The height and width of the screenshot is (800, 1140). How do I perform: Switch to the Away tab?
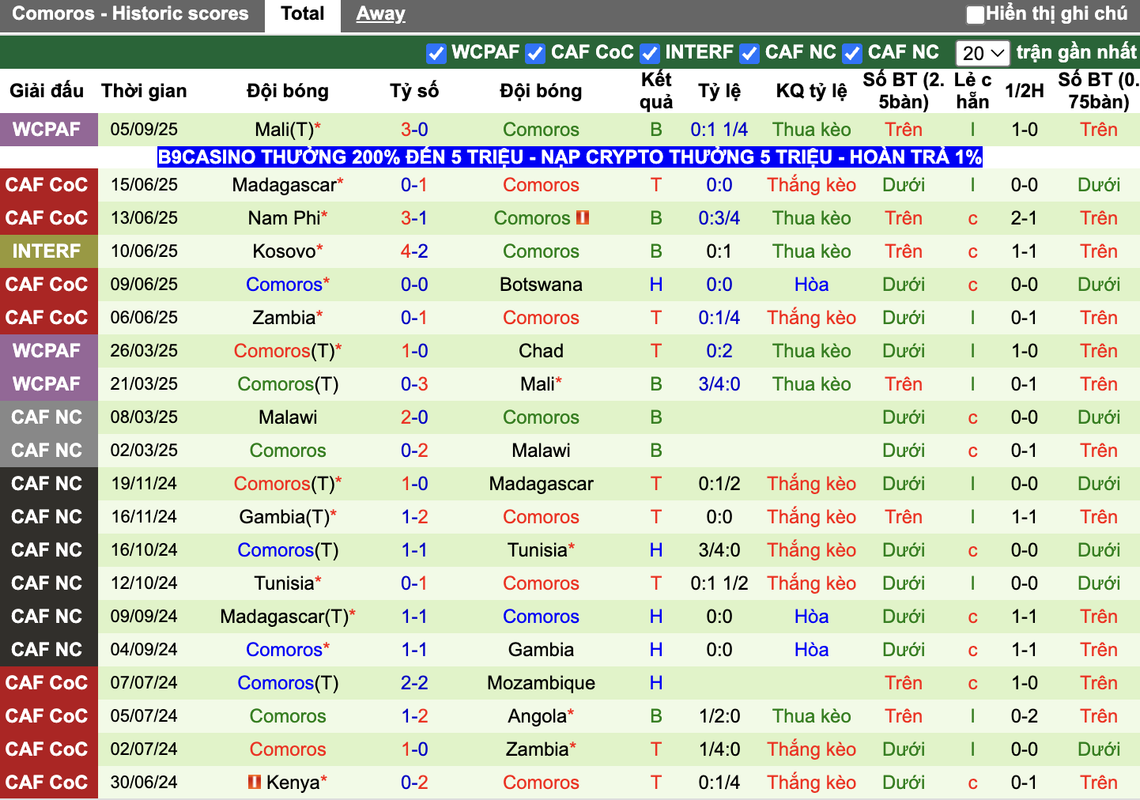click(x=380, y=14)
